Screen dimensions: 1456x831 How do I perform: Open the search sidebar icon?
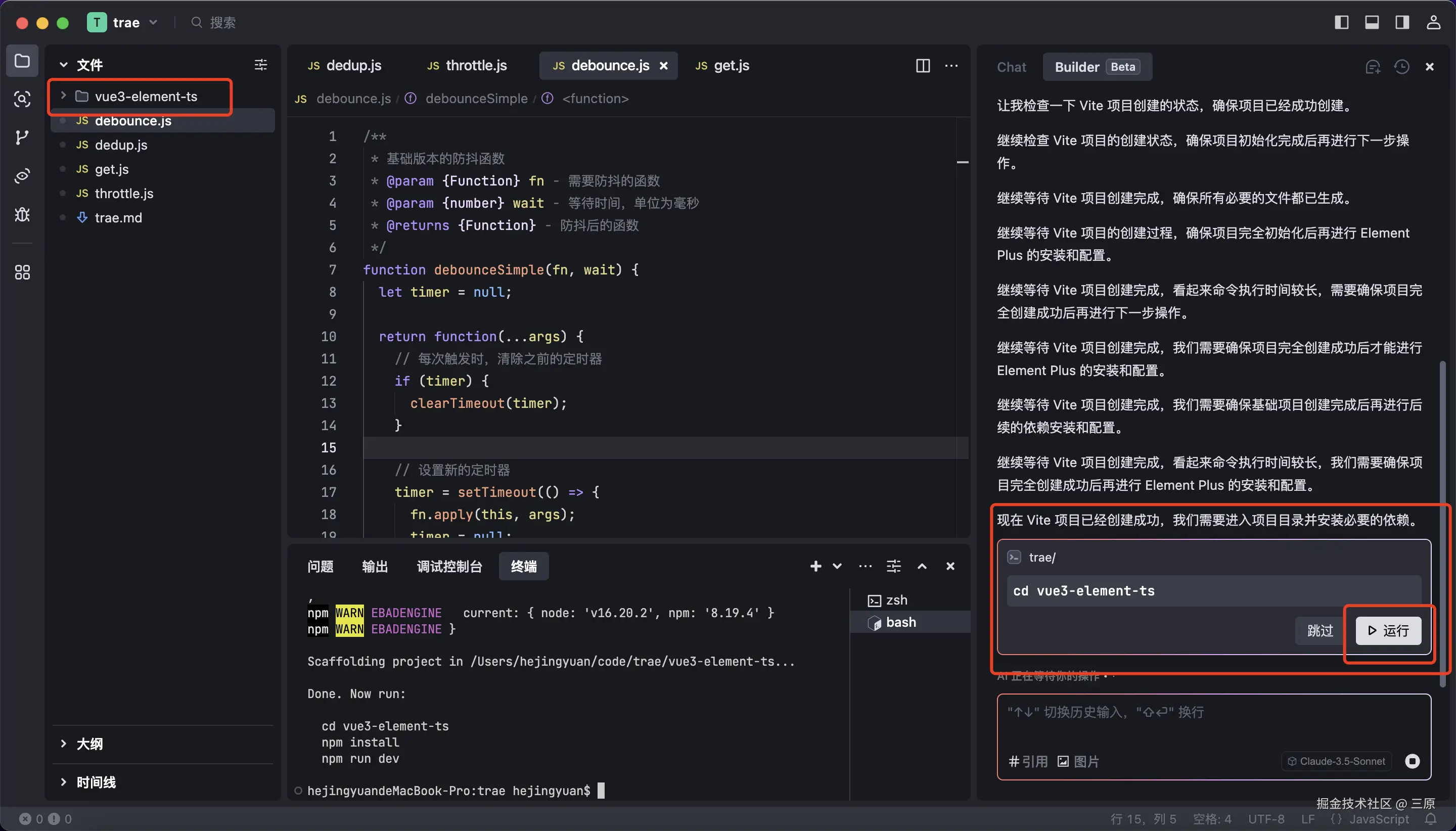[22, 99]
